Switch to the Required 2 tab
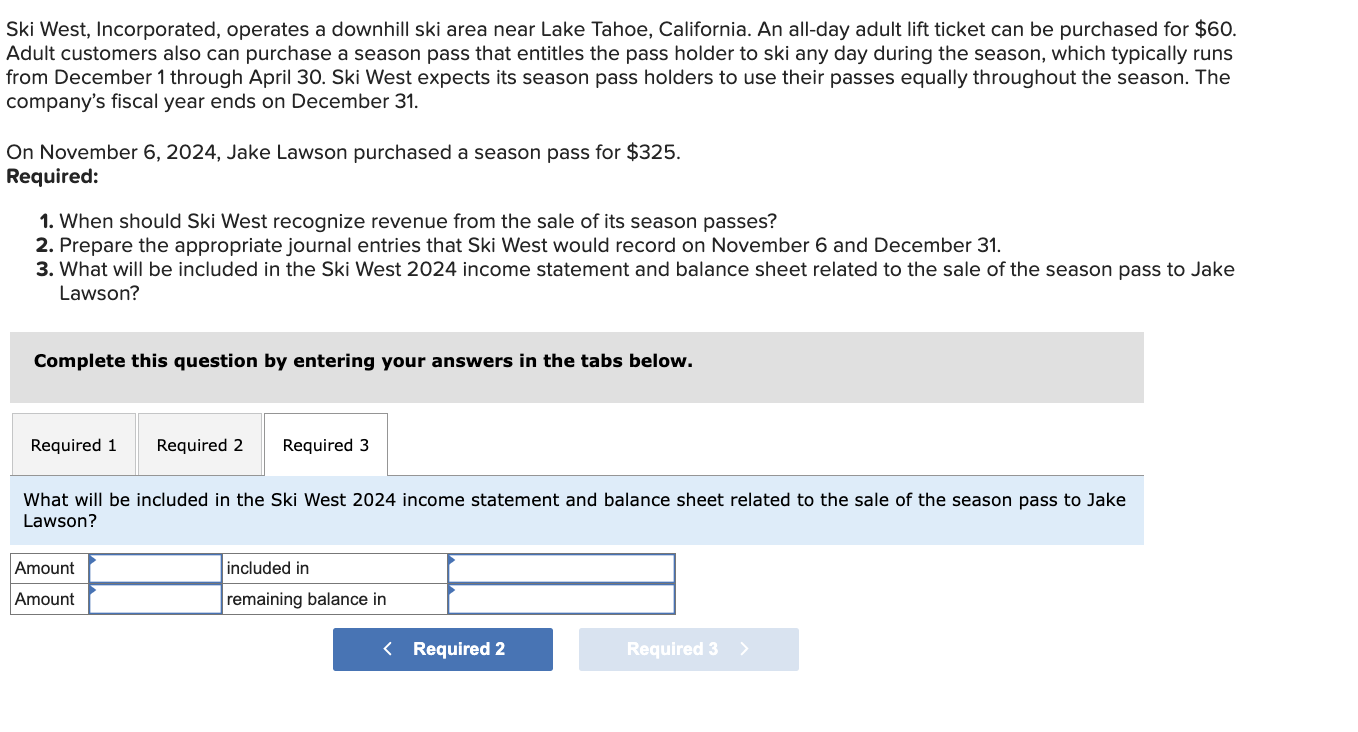The width and height of the screenshot is (1358, 732). [x=199, y=444]
